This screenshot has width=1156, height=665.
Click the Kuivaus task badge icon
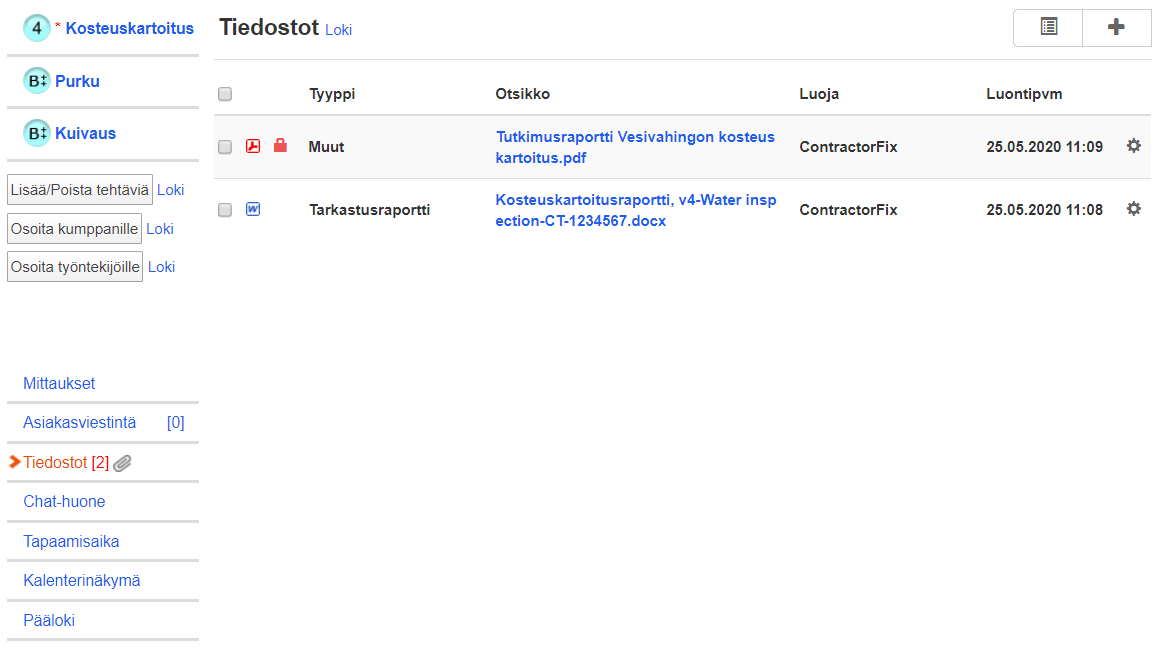[x=37, y=133]
